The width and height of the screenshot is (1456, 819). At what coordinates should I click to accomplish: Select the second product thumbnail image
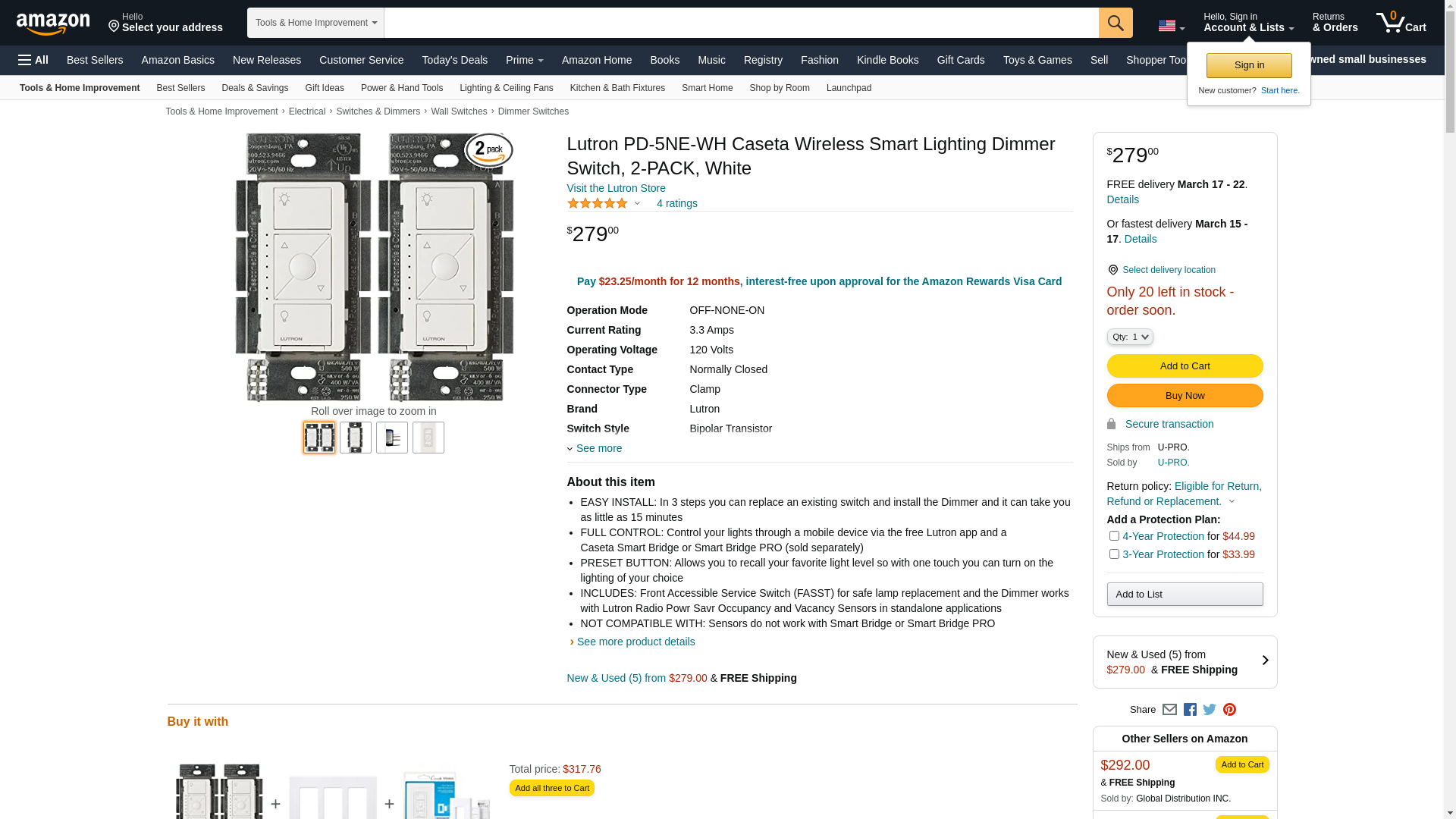point(356,438)
